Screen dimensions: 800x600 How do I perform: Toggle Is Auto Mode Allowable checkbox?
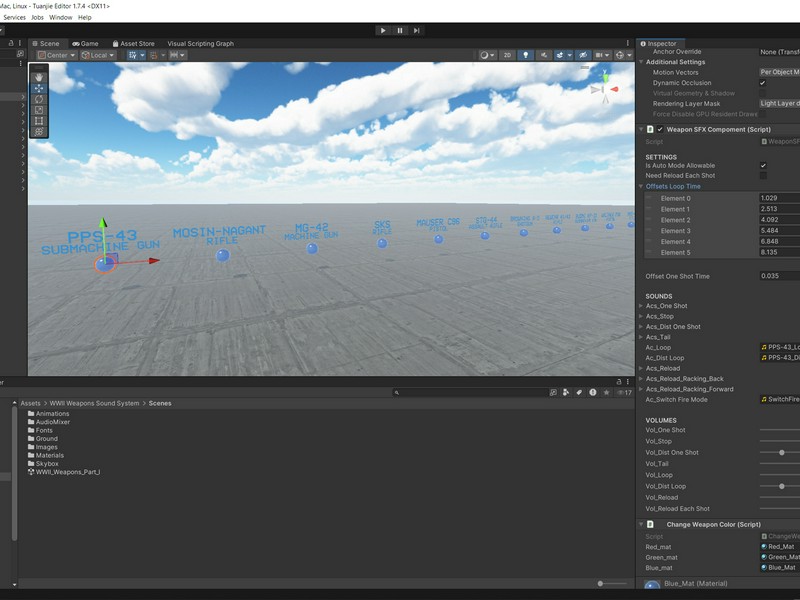(763, 165)
